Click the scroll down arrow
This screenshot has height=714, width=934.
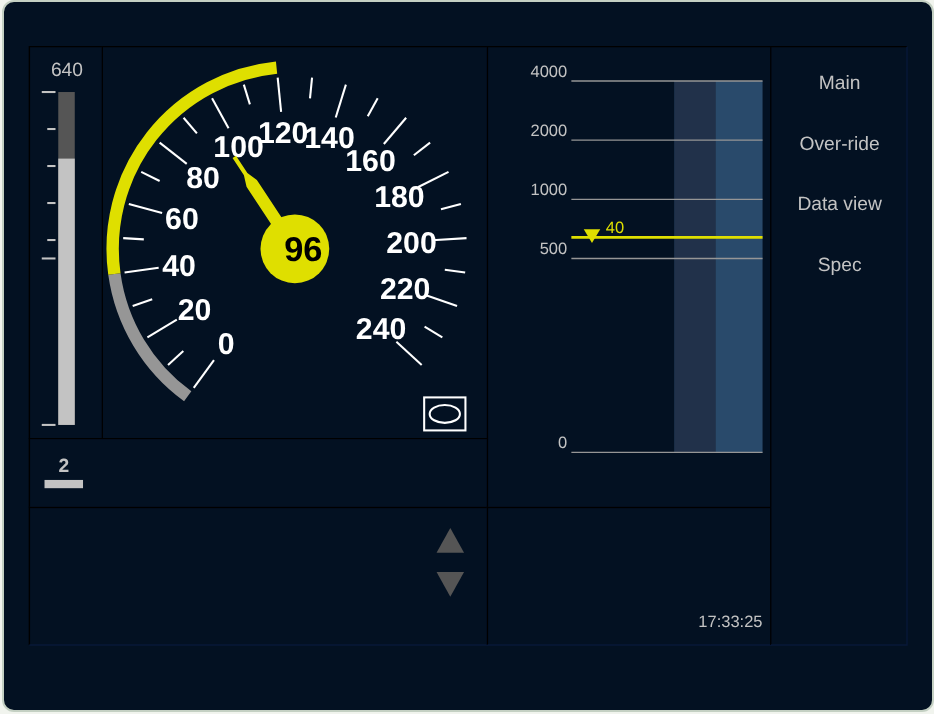click(450, 584)
